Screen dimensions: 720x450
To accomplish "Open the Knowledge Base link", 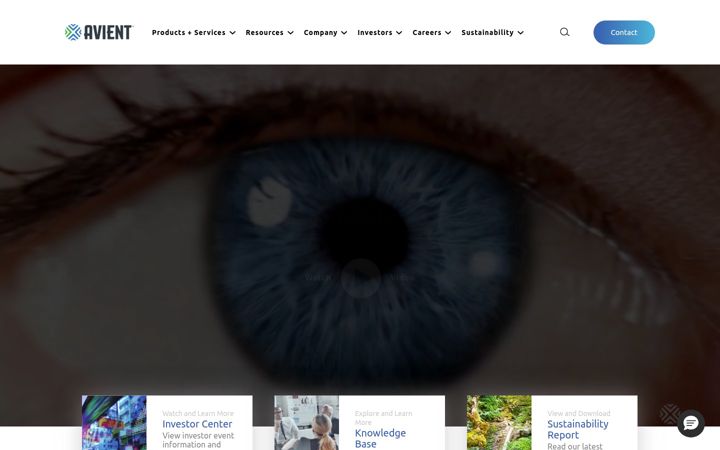I will tap(380, 439).
